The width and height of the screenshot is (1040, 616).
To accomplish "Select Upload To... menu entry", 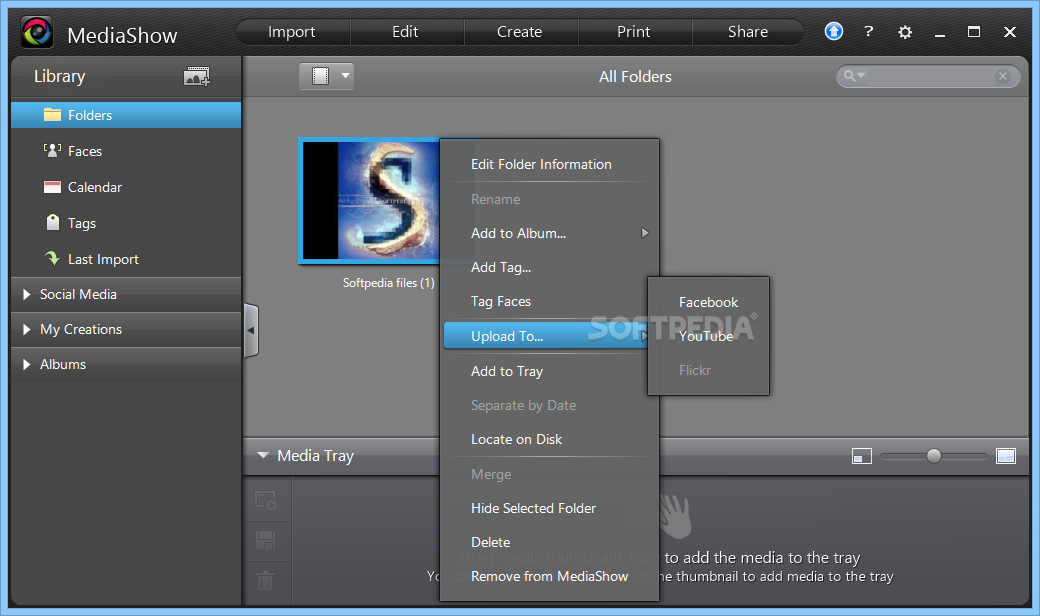I will (x=547, y=336).
